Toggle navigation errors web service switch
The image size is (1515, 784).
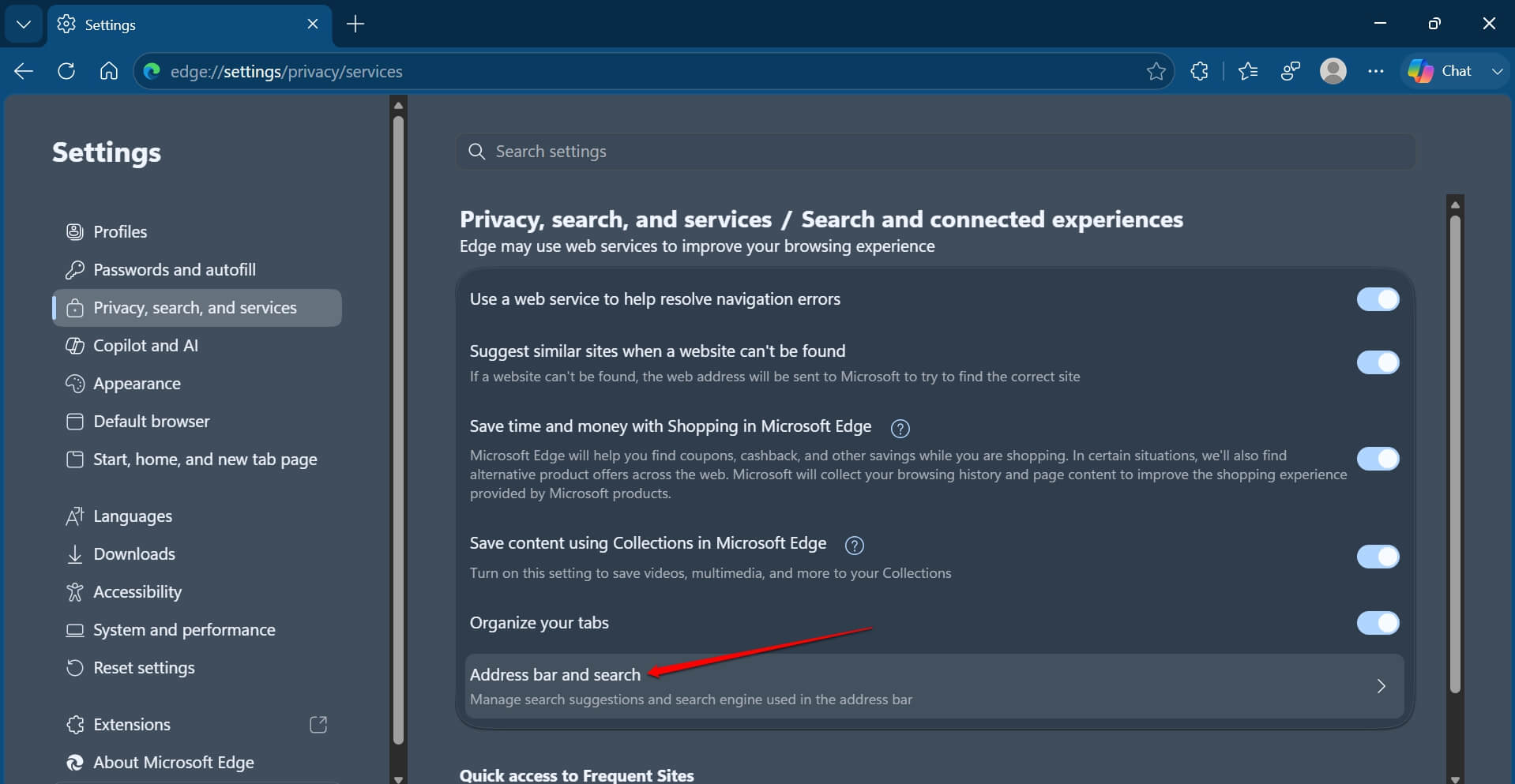point(1378,299)
